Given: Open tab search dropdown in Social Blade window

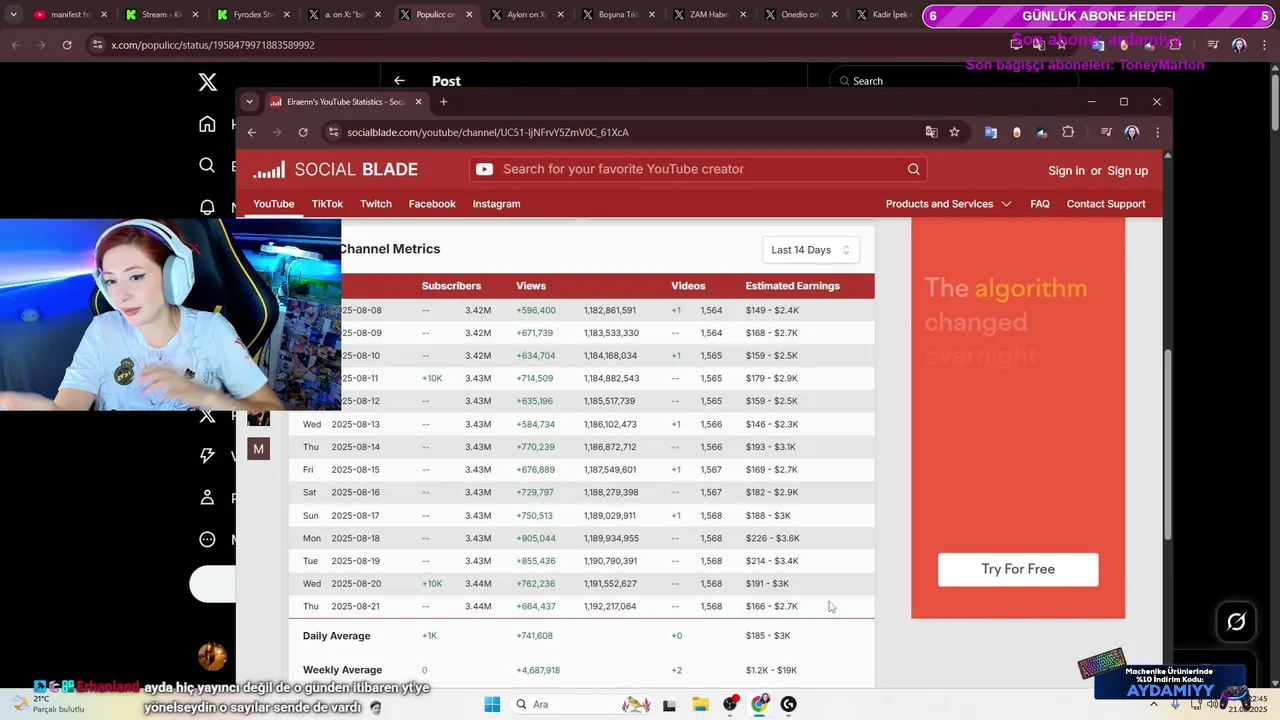Looking at the screenshot, I should 249,102.
